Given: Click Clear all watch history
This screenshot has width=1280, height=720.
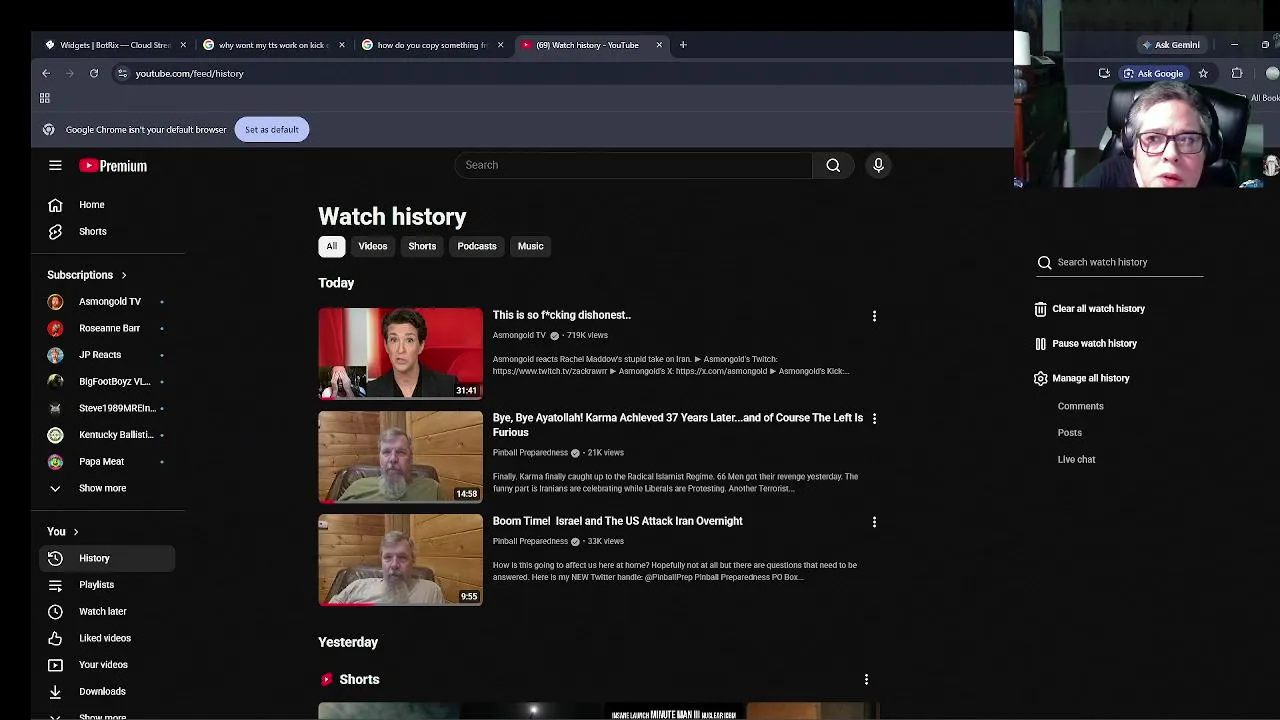Looking at the screenshot, I should pos(1090,309).
